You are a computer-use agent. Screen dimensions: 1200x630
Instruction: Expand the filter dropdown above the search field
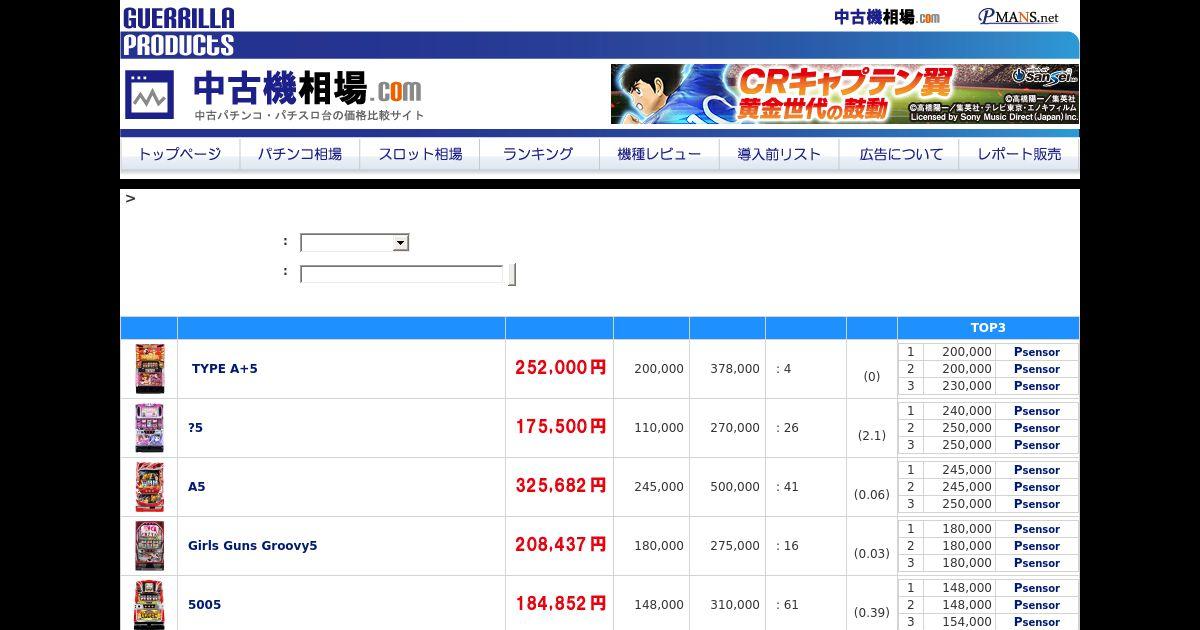click(355, 243)
